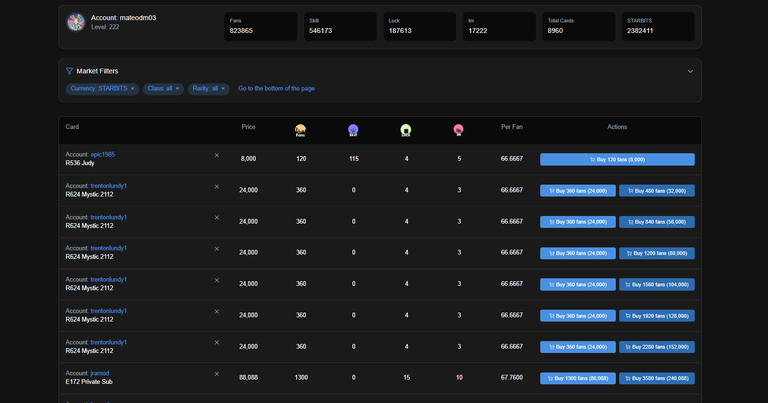
Task: Click the Luck column header icon
Action: click(406, 130)
